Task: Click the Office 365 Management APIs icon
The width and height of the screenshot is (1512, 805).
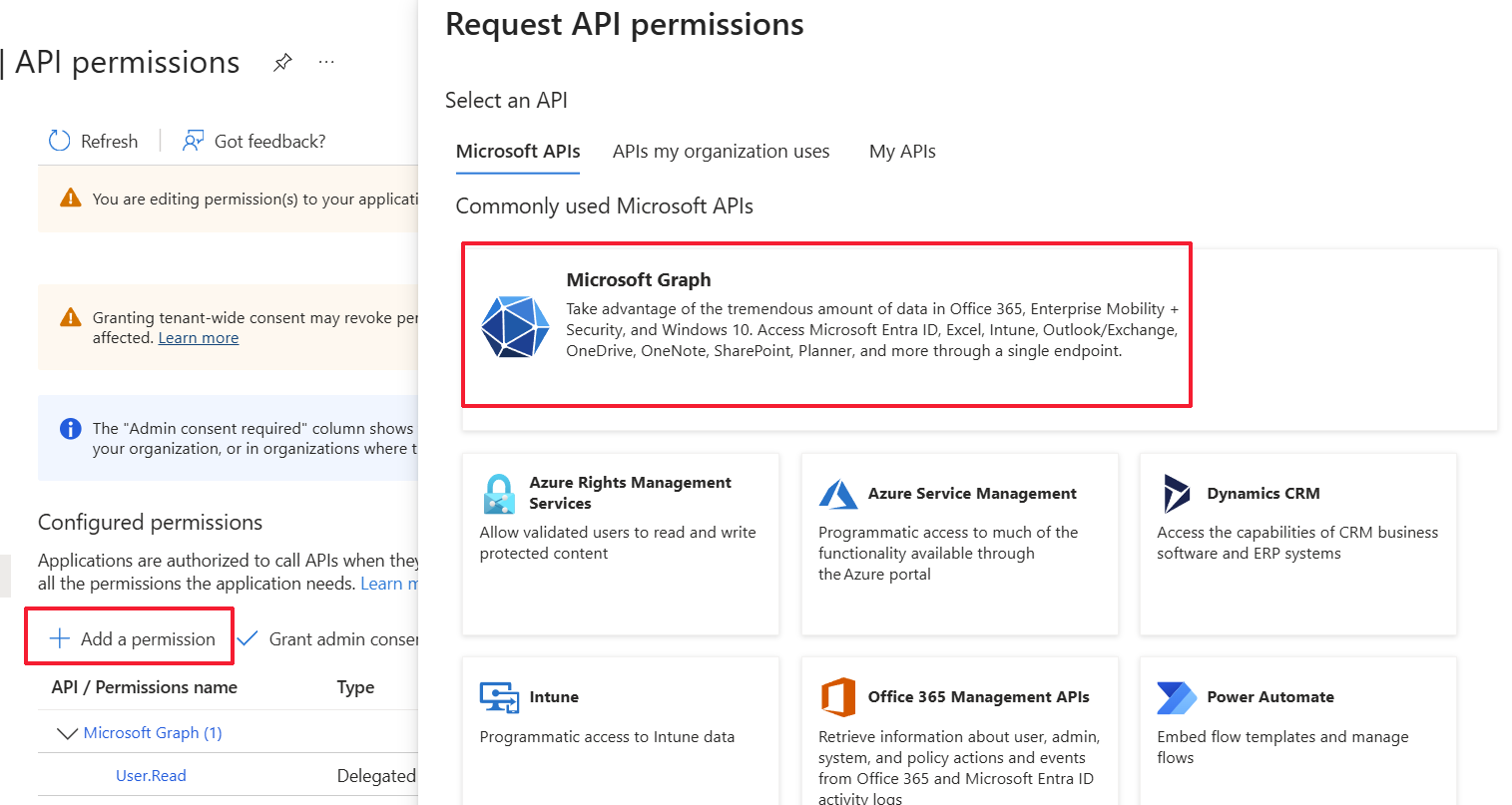Action: (x=838, y=697)
